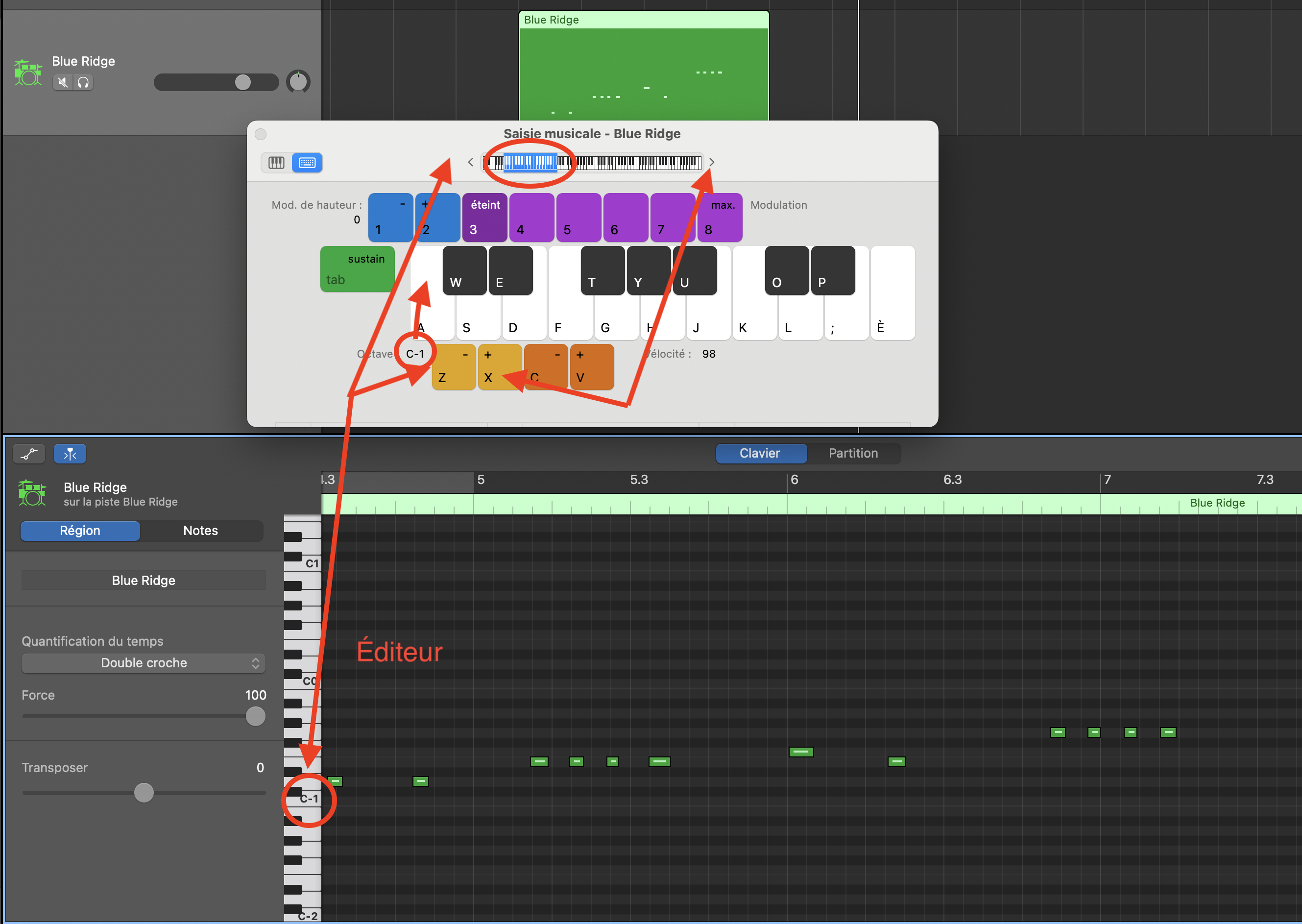Click modulation key 5
1302x924 pixels.
click(579, 218)
